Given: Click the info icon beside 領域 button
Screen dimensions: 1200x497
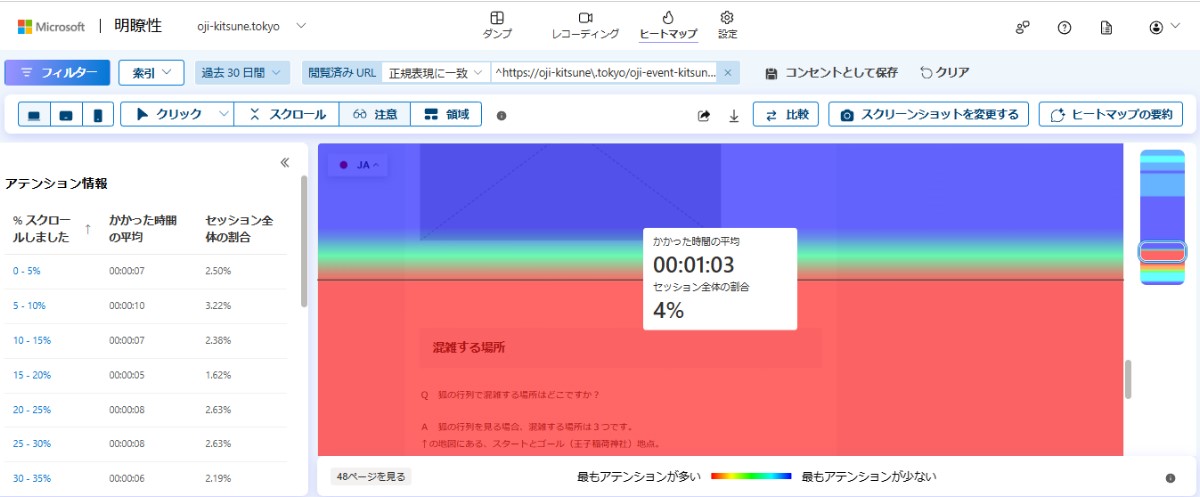Looking at the screenshot, I should [501, 115].
